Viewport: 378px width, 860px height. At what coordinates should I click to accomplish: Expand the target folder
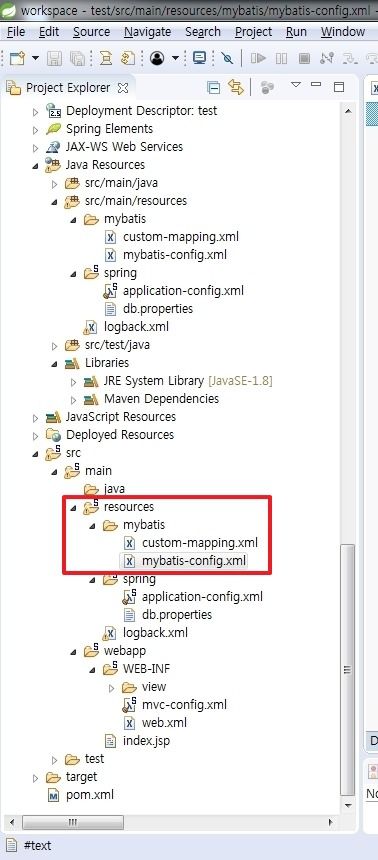(x=36, y=778)
